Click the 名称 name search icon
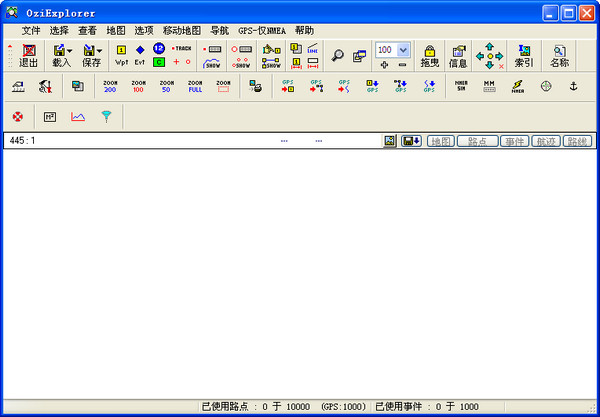 coord(559,55)
